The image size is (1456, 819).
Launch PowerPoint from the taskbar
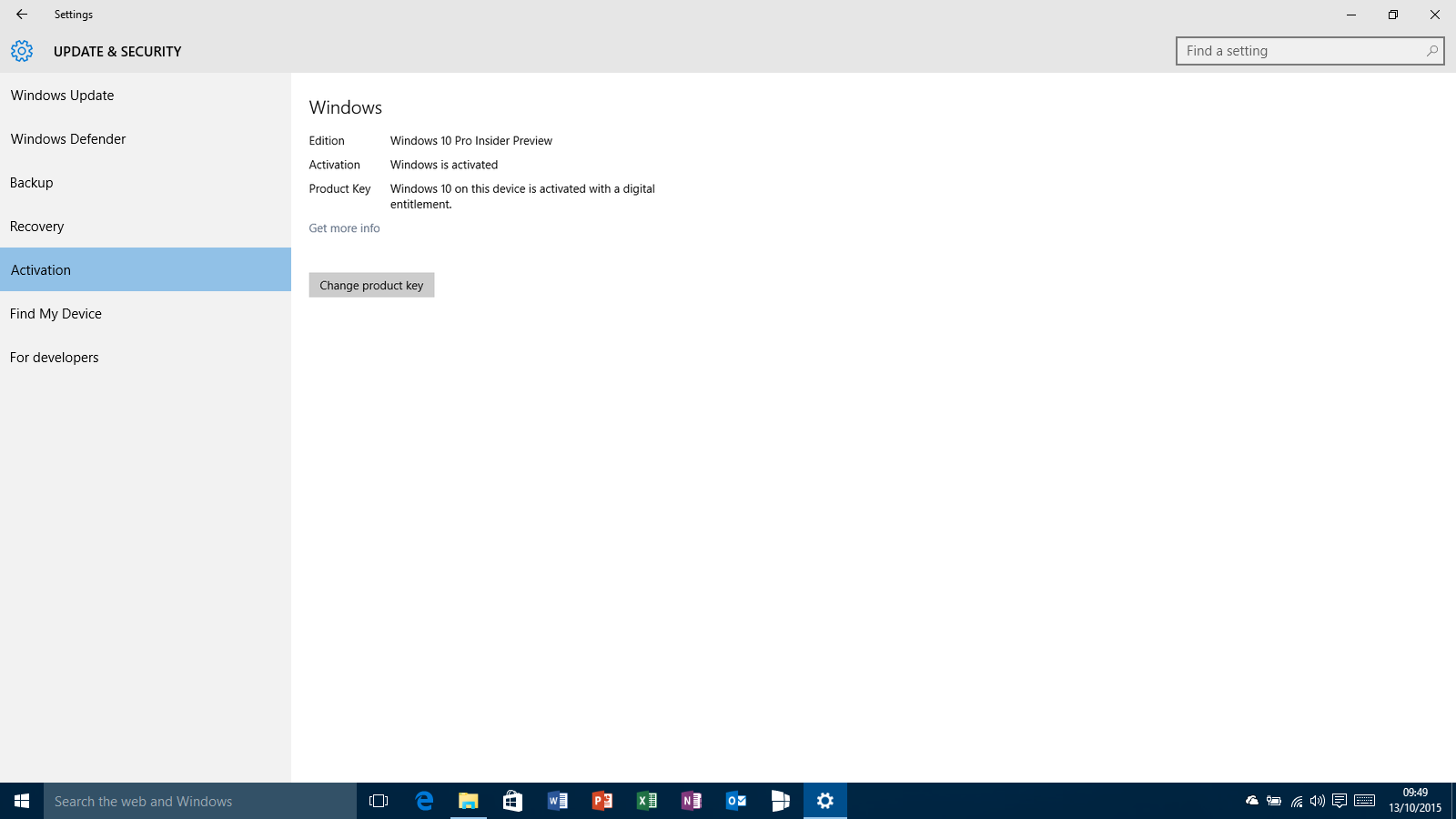click(x=602, y=801)
